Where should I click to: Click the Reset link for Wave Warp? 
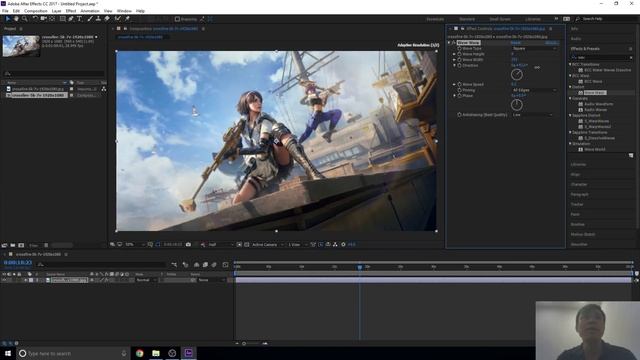click(x=516, y=42)
